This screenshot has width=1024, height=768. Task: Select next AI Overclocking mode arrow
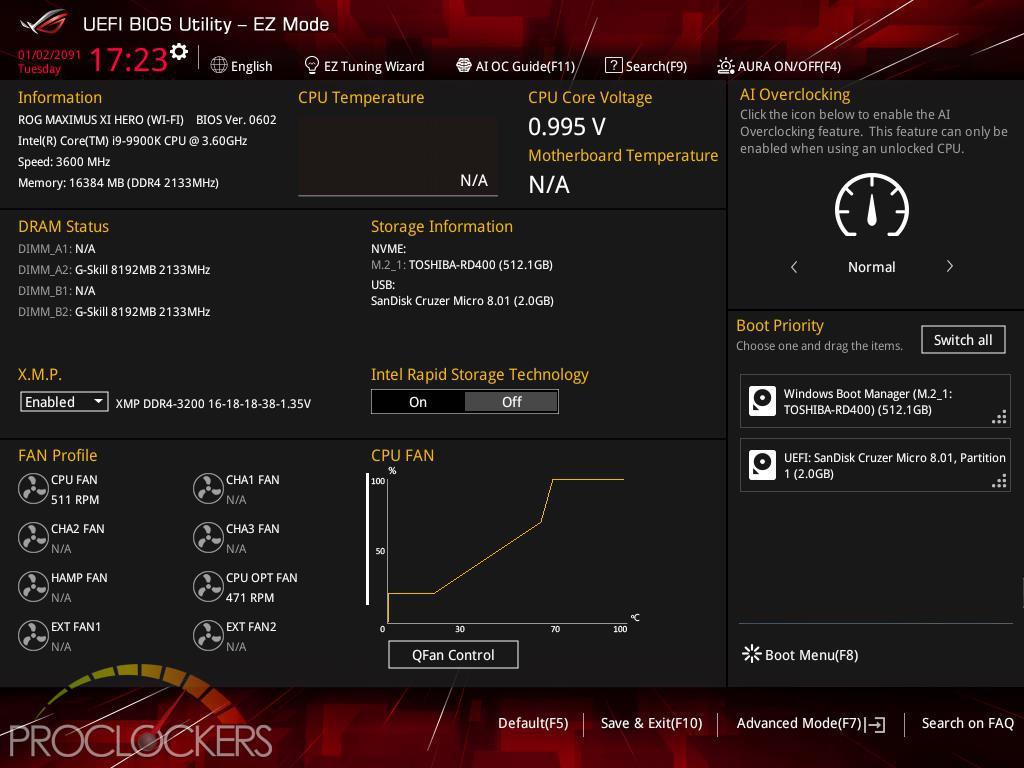pos(950,266)
